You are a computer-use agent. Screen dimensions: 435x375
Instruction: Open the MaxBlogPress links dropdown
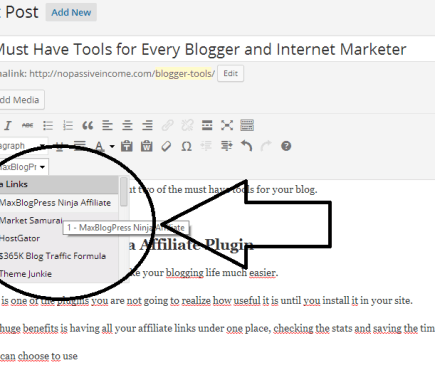point(24,167)
